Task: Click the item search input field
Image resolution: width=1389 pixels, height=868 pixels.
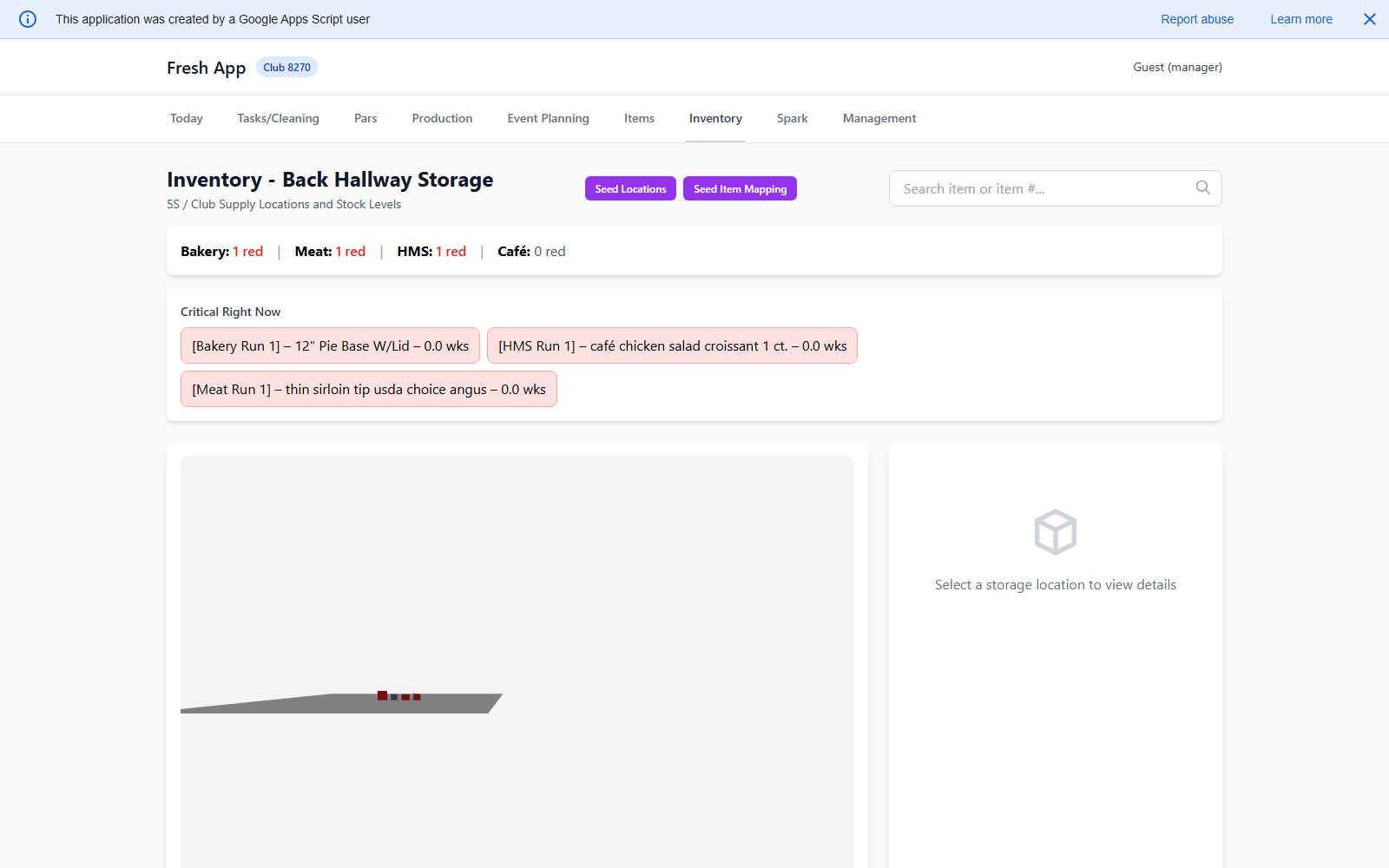Action: (x=1024, y=188)
